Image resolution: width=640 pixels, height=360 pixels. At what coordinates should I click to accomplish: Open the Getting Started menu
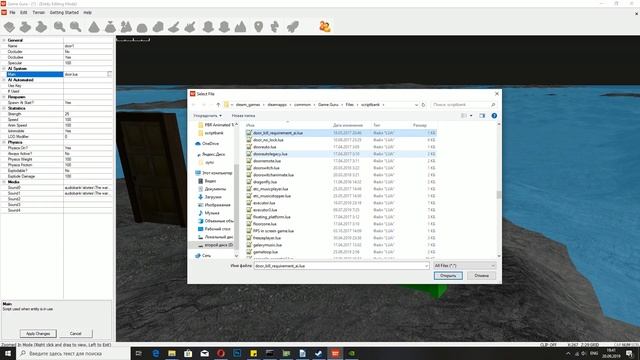(64, 13)
